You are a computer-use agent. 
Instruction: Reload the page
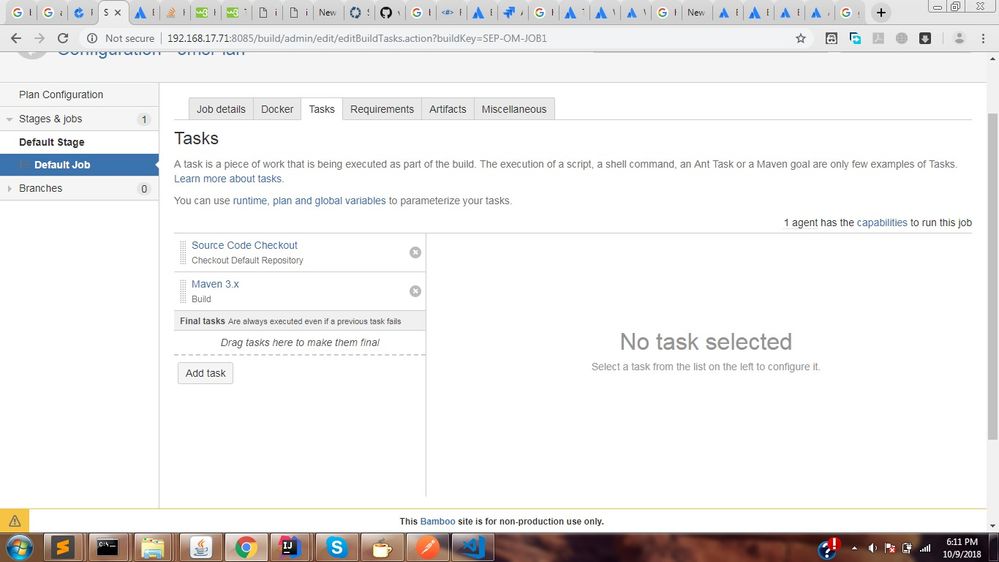click(62, 38)
